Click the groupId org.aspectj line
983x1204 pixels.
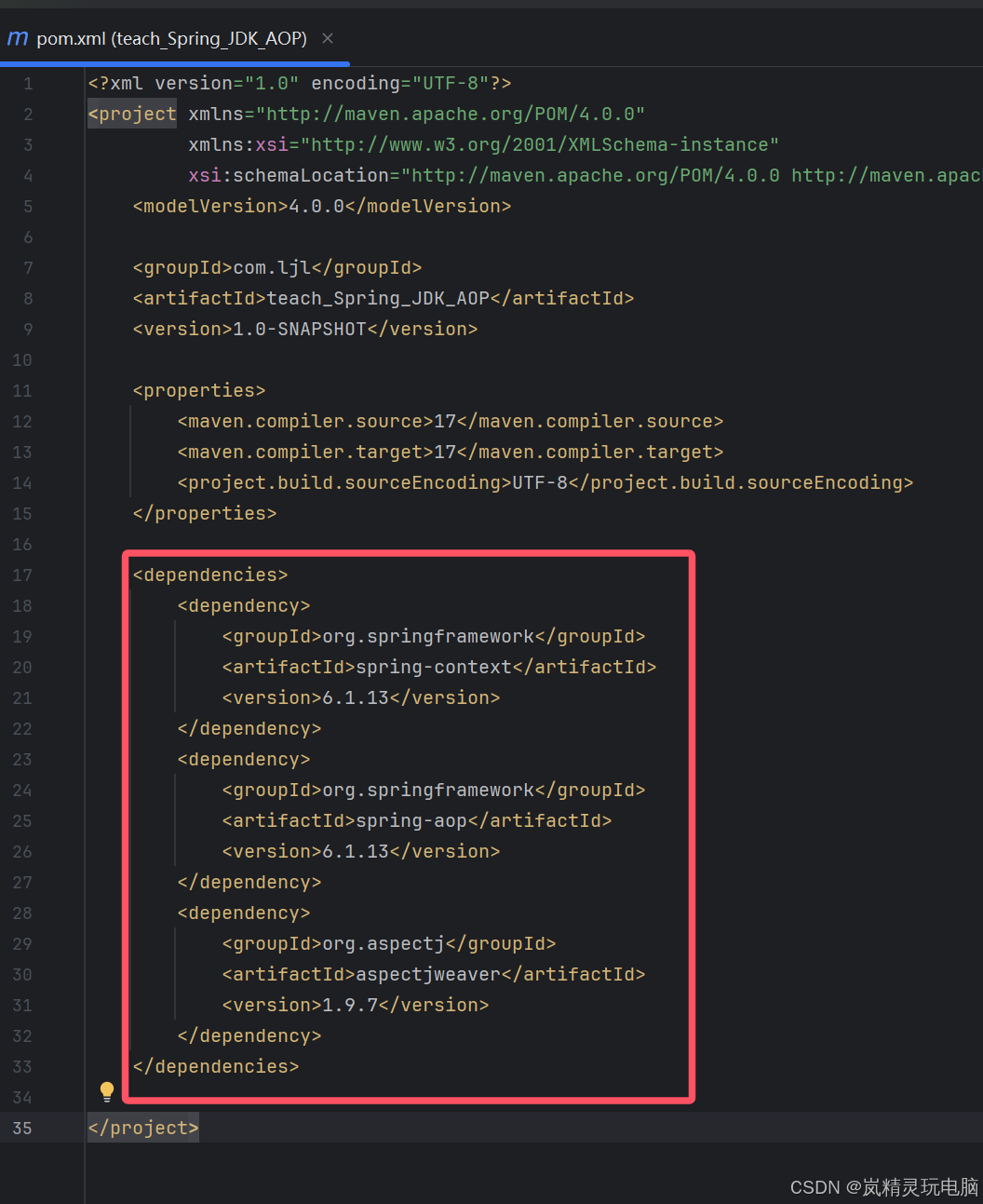point(389,943)
